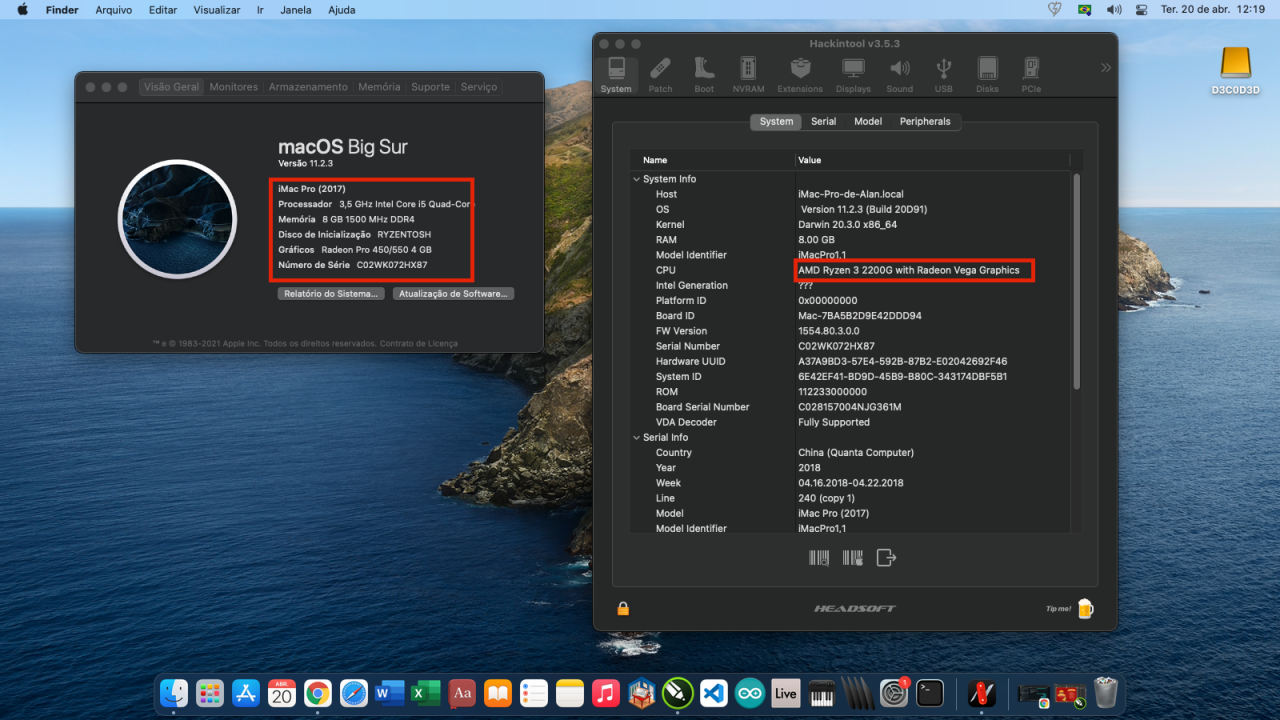Click Atualização de Software button
Image resolution: width=1280 pixels, height=720 pixels.
click(453, 294)
